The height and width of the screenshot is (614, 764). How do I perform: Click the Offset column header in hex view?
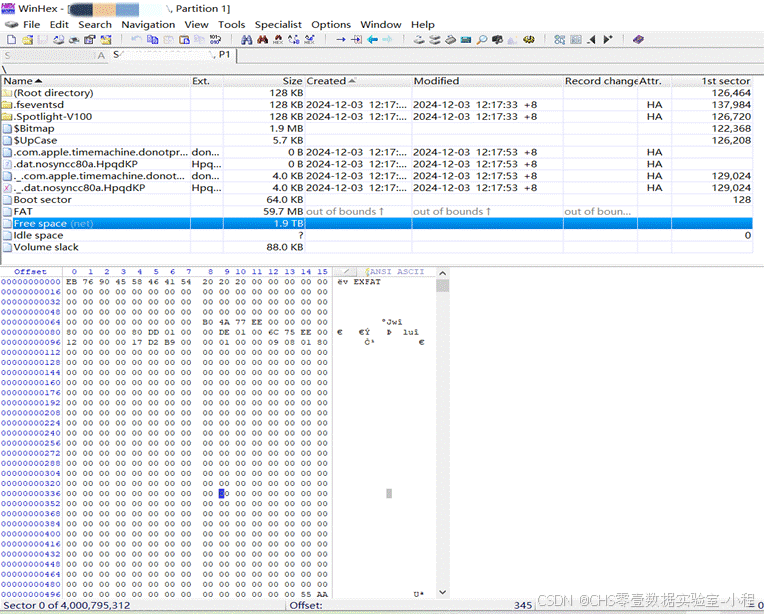pos(30,271)
